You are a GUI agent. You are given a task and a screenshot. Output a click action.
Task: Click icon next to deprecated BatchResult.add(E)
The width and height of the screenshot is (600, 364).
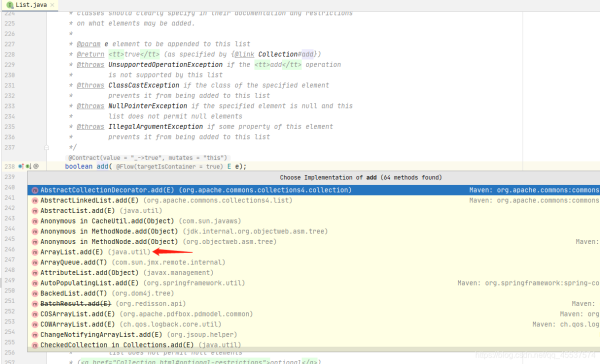(x=35, y=304)
